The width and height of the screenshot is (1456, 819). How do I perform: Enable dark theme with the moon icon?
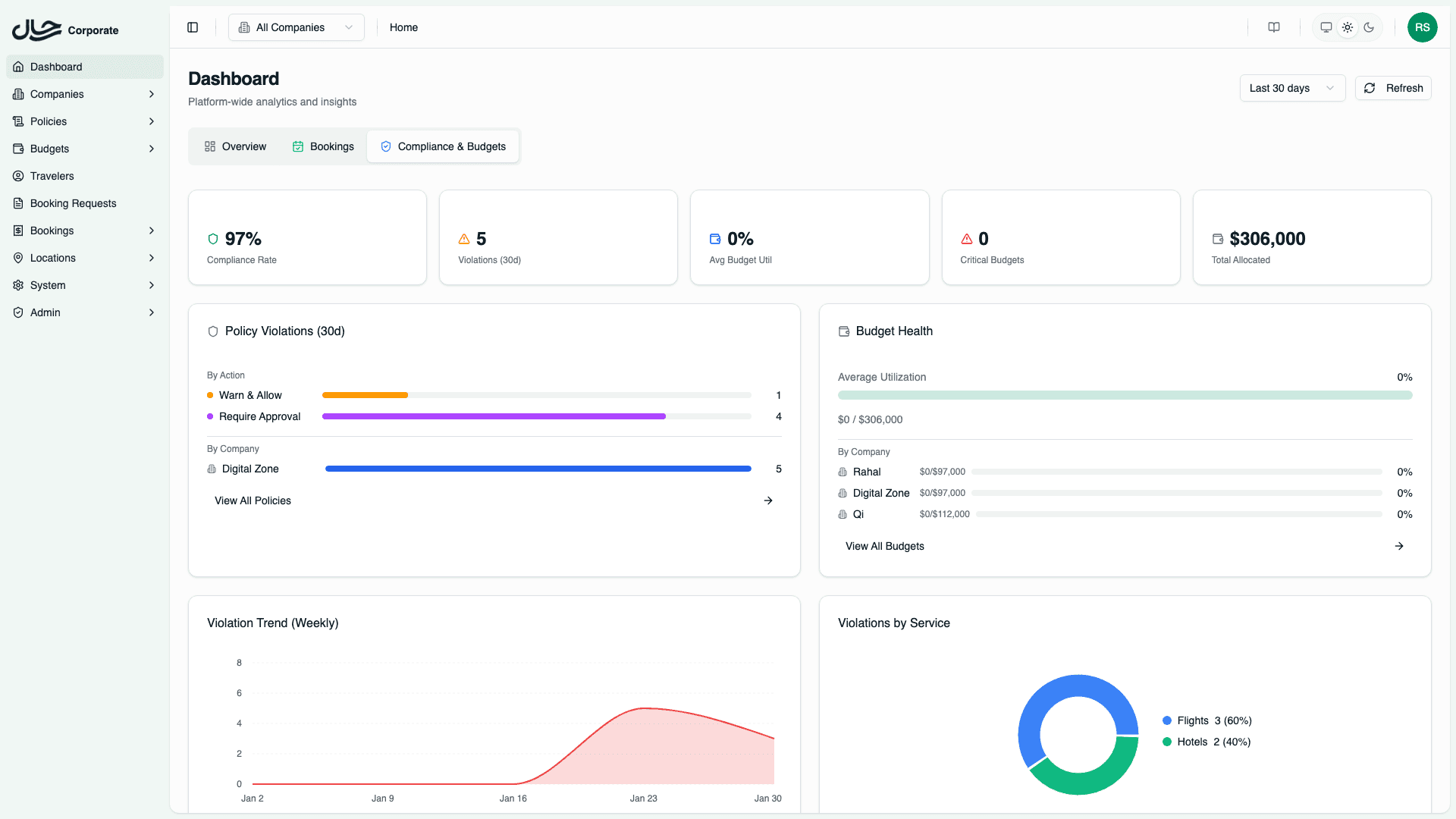pos(1369,27)
